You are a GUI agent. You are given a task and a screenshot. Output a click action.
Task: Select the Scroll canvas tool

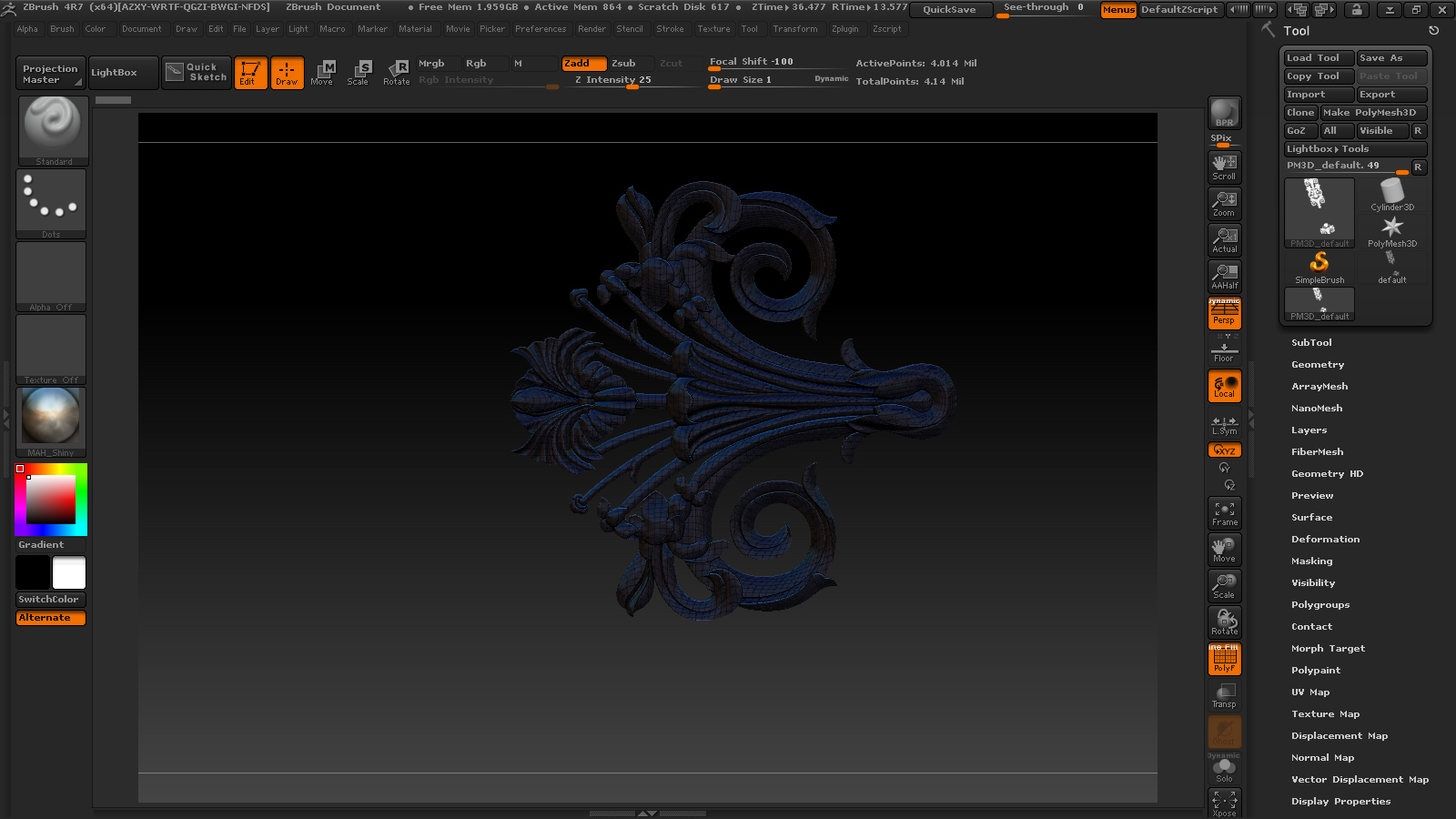click(1224, 167)
